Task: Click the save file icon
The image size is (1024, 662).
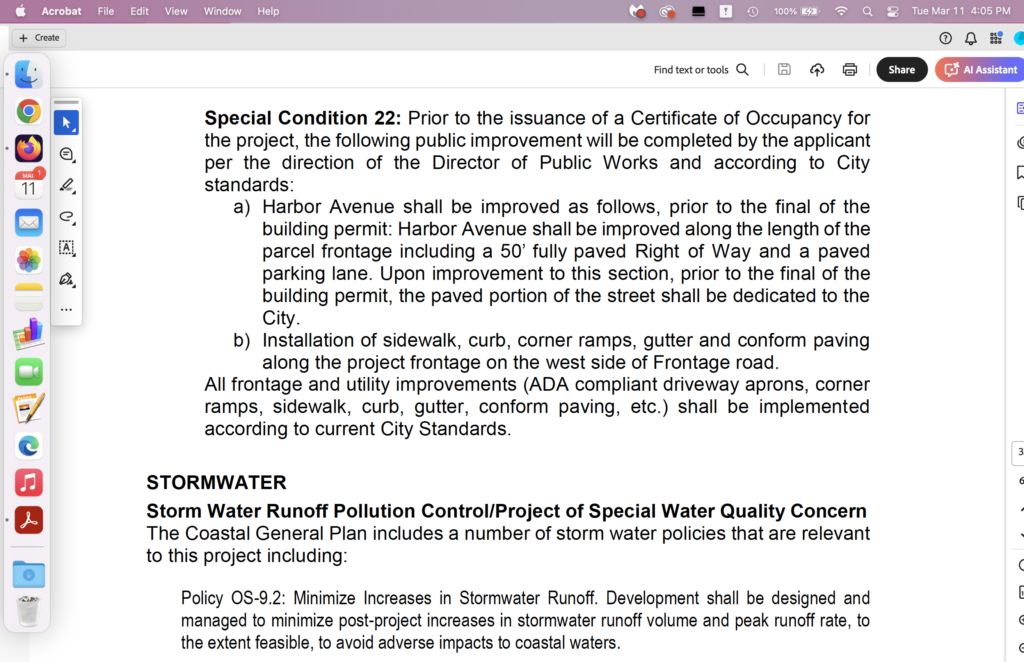Action: (784, 69)
